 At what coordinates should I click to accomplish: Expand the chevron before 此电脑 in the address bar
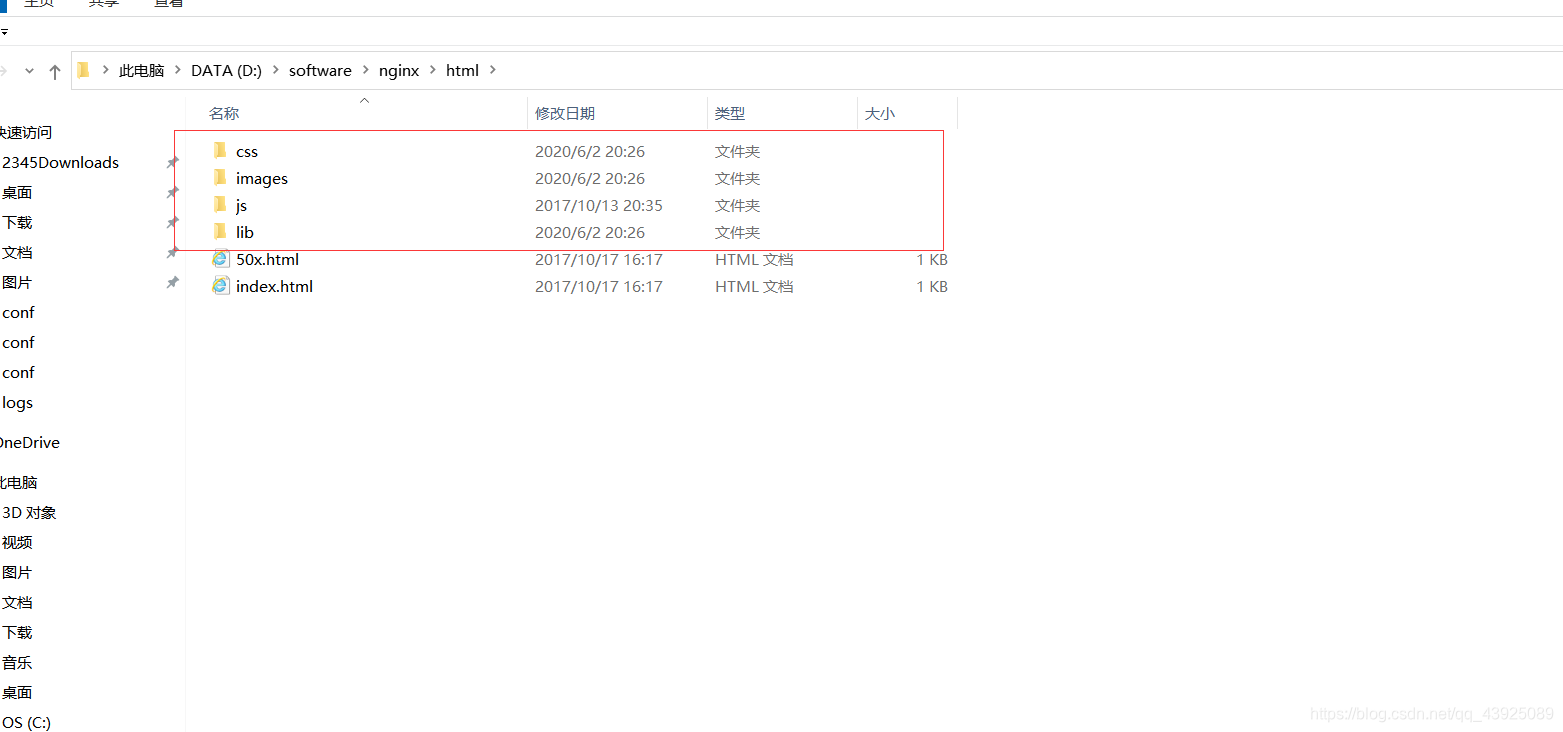coord(105,70)
